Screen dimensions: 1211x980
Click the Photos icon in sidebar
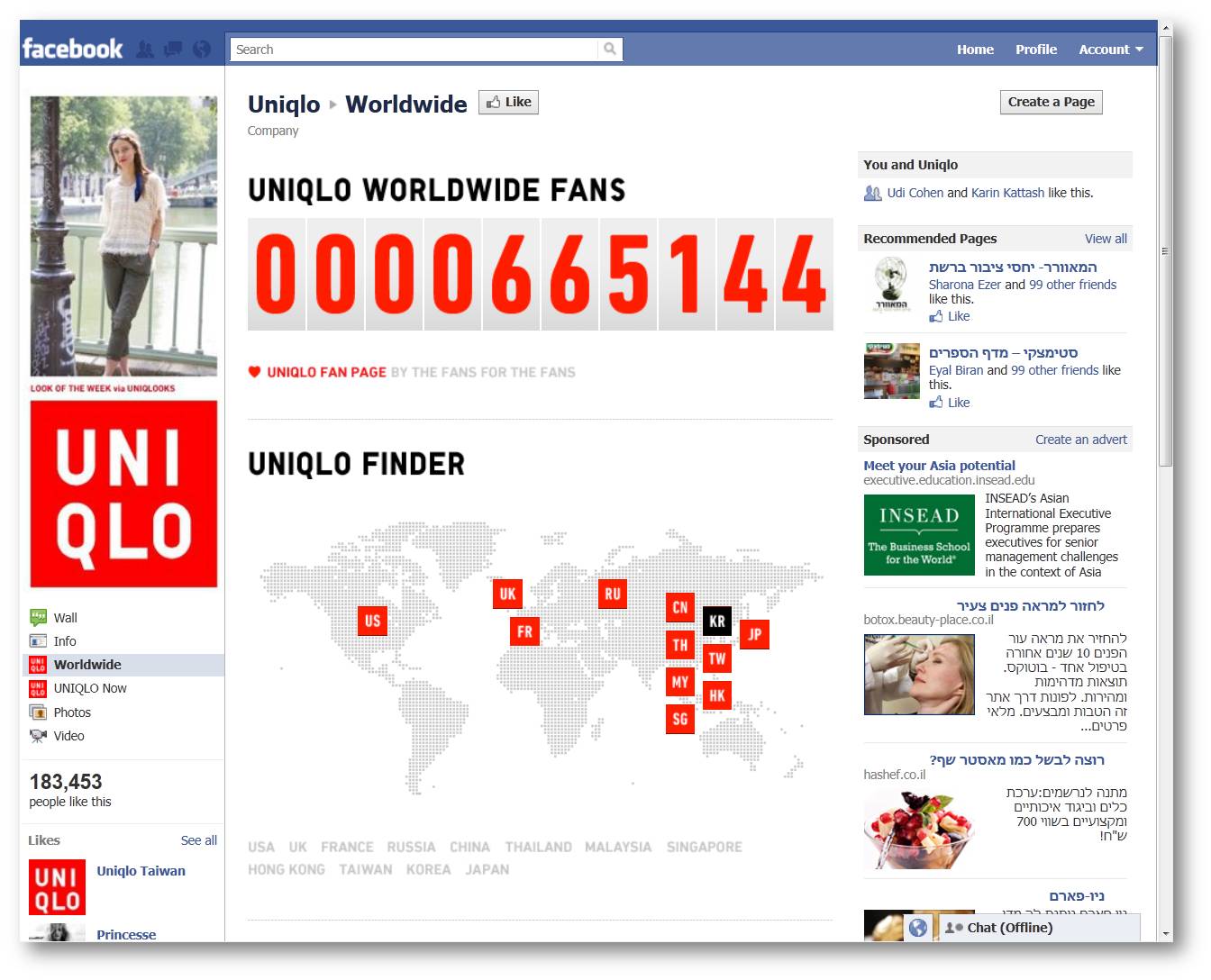point(38,712)
